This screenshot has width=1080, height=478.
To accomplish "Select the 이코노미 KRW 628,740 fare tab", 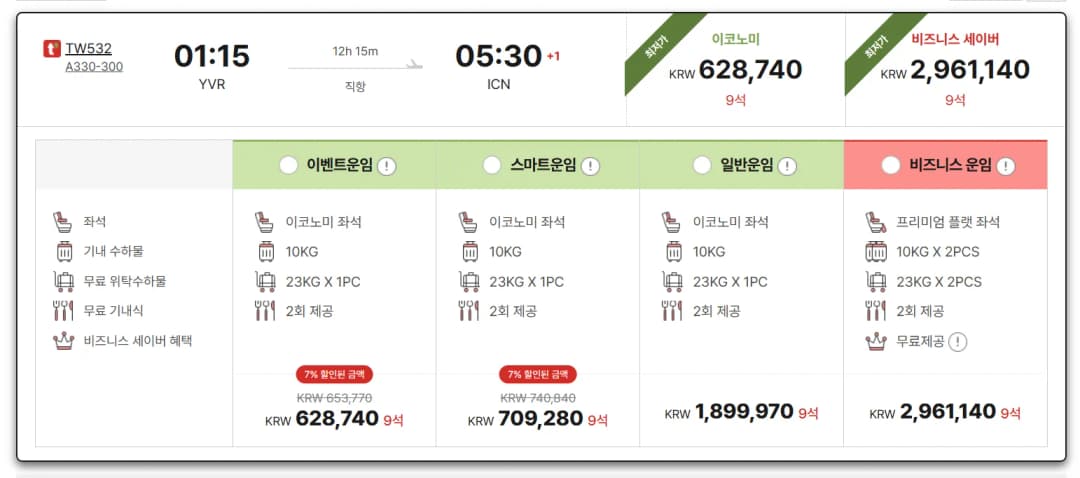I will click(736, 70).
